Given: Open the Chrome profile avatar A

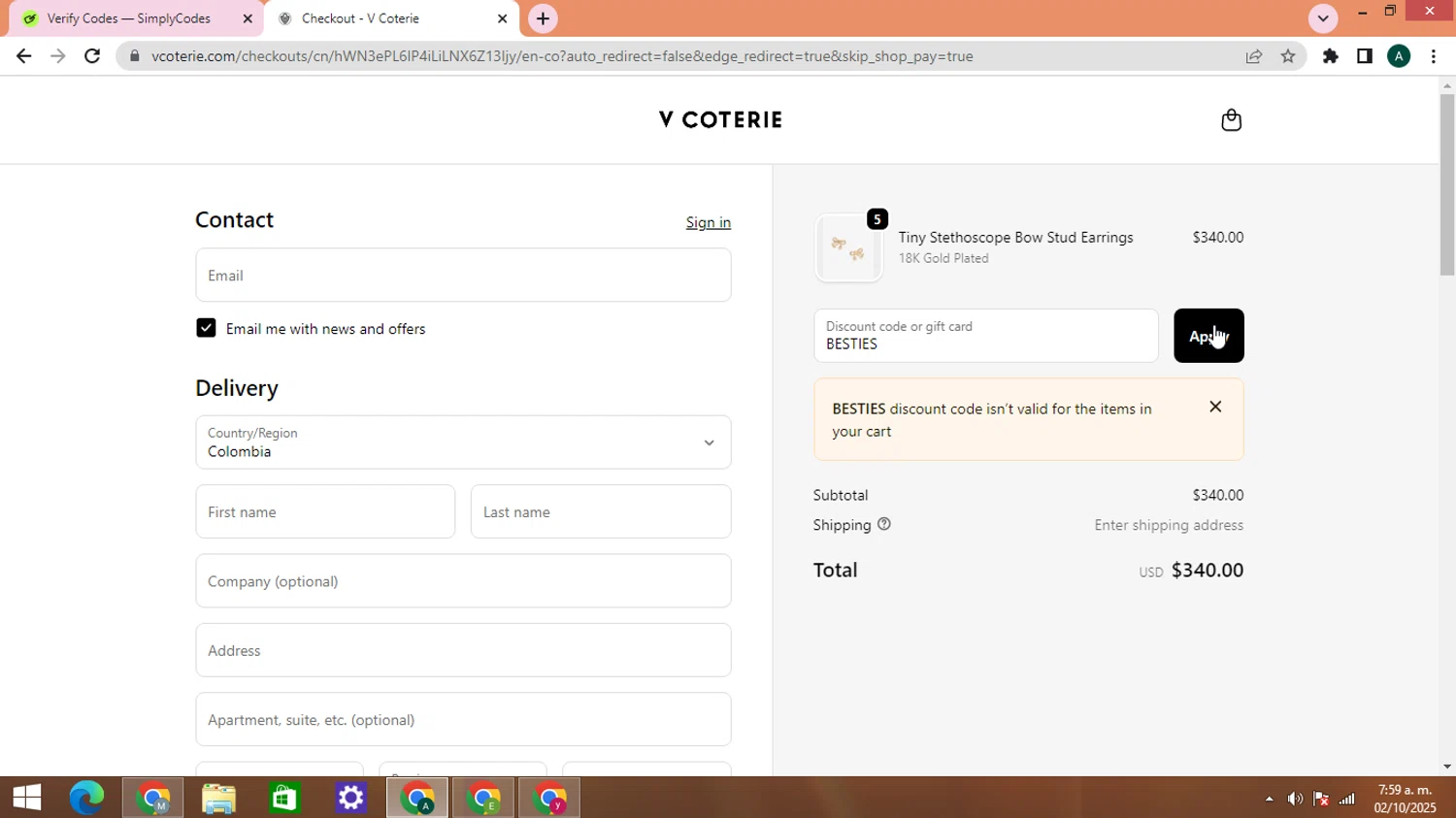Looking at the screenshot, I should click(1399, 56).
